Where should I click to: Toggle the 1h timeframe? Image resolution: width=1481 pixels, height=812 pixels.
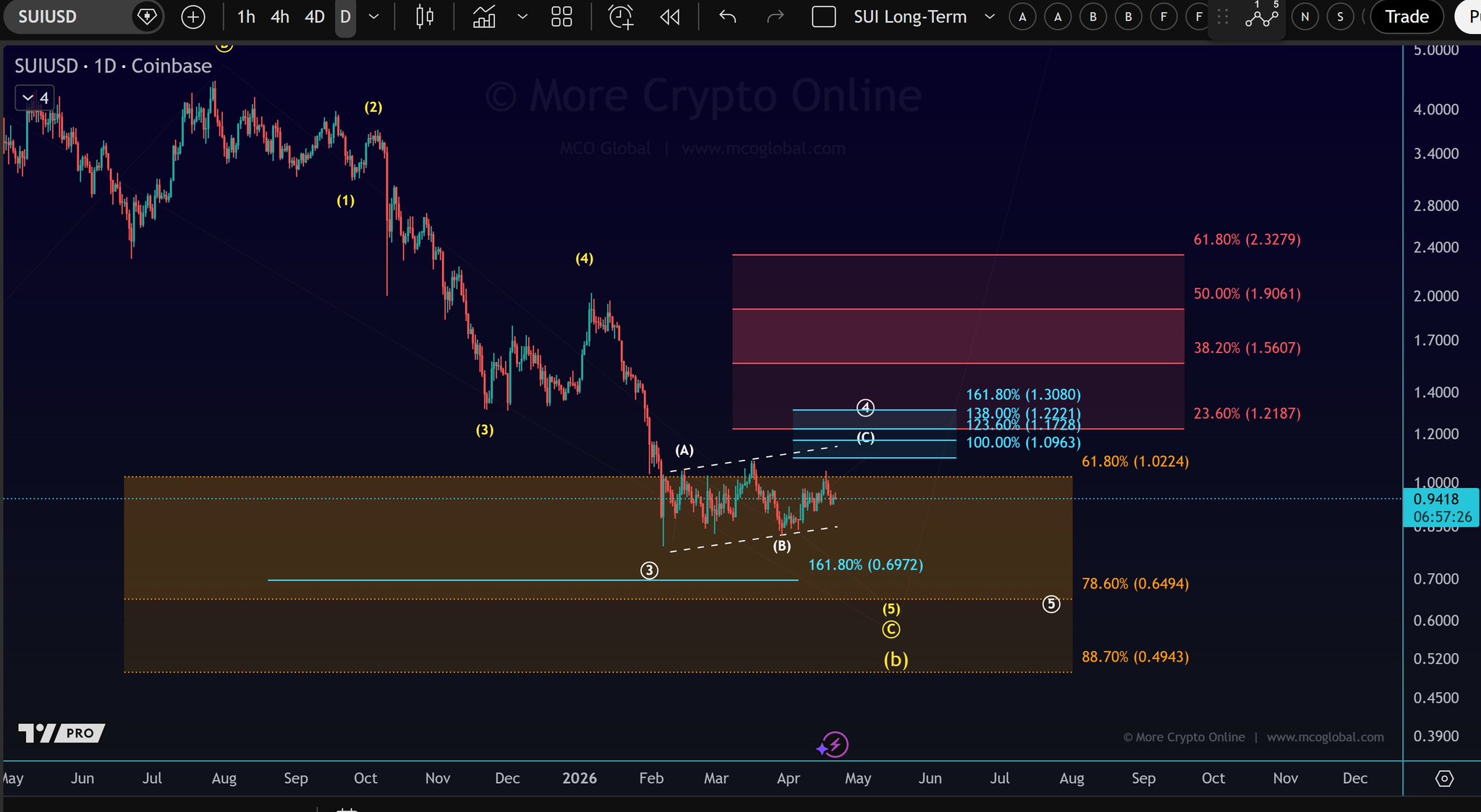click(246, 17)
